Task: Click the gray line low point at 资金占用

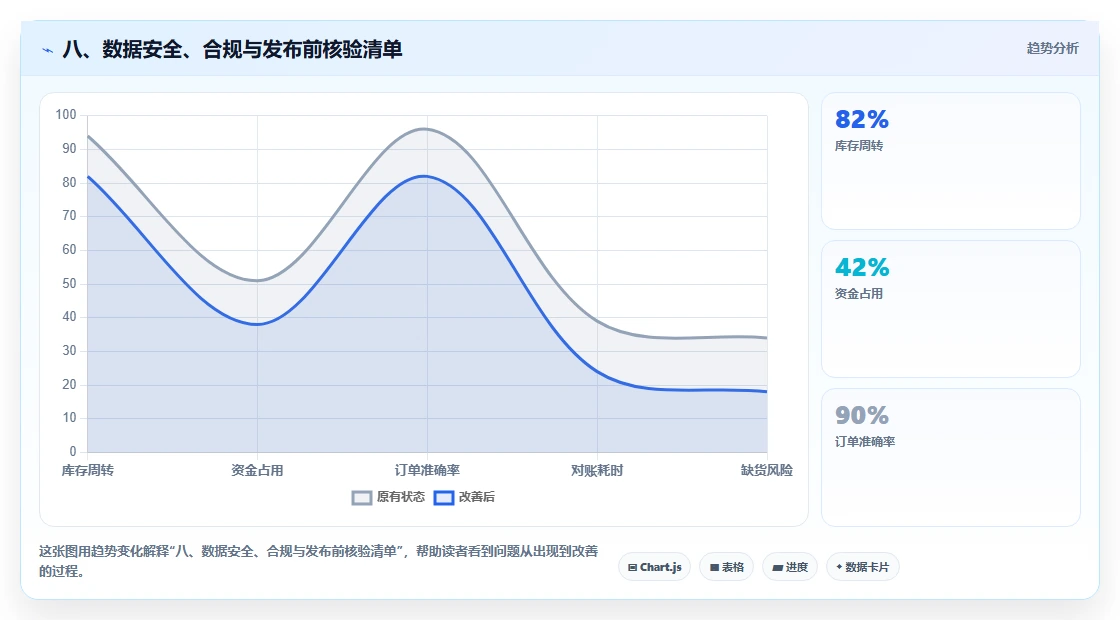Action: tap(257, 281)
